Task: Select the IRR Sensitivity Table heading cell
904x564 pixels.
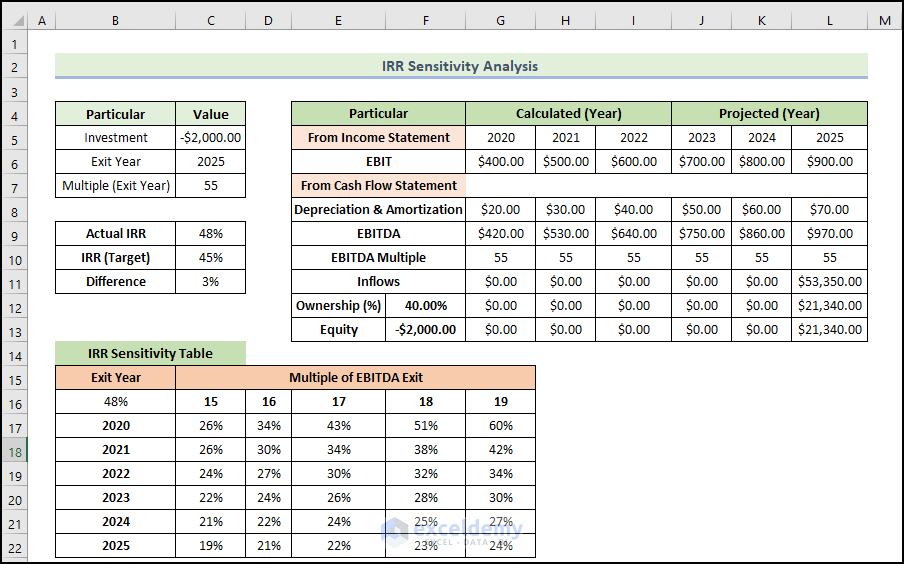Action: point(150,353)
